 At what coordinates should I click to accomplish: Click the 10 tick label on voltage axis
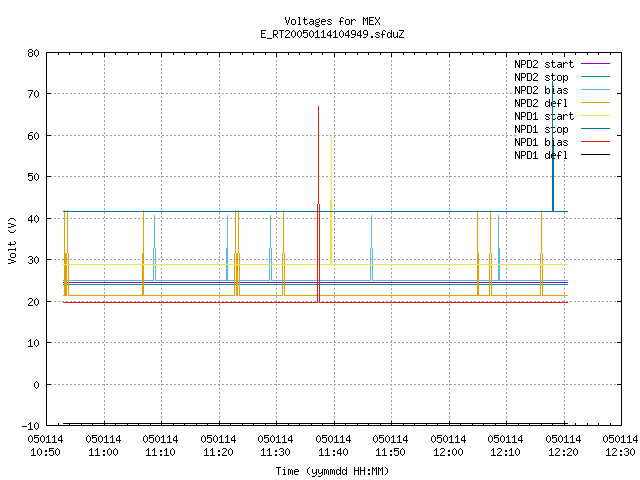pos(33,343)
